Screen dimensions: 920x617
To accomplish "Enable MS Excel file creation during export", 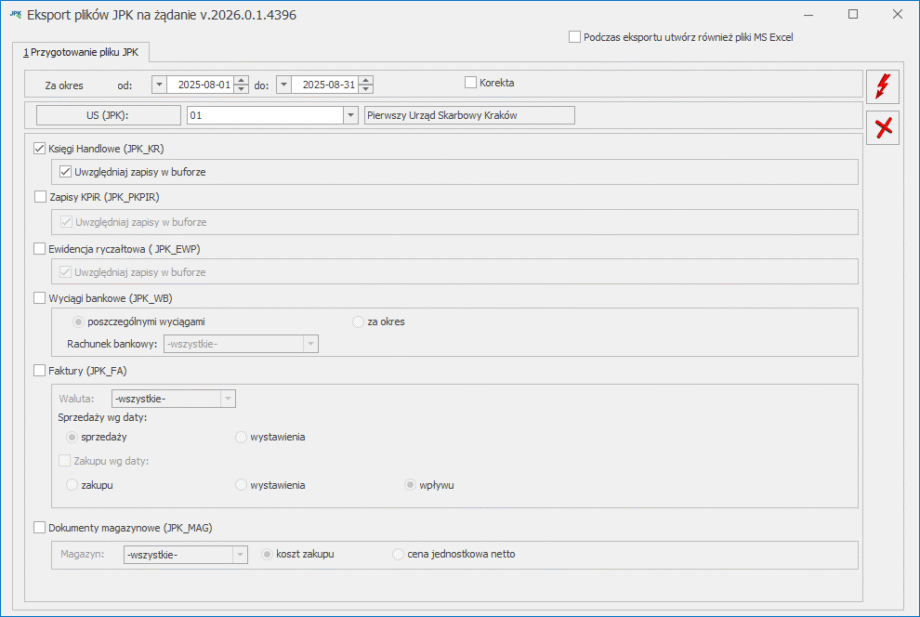I will pyautogui.click(x=574, y=37).
